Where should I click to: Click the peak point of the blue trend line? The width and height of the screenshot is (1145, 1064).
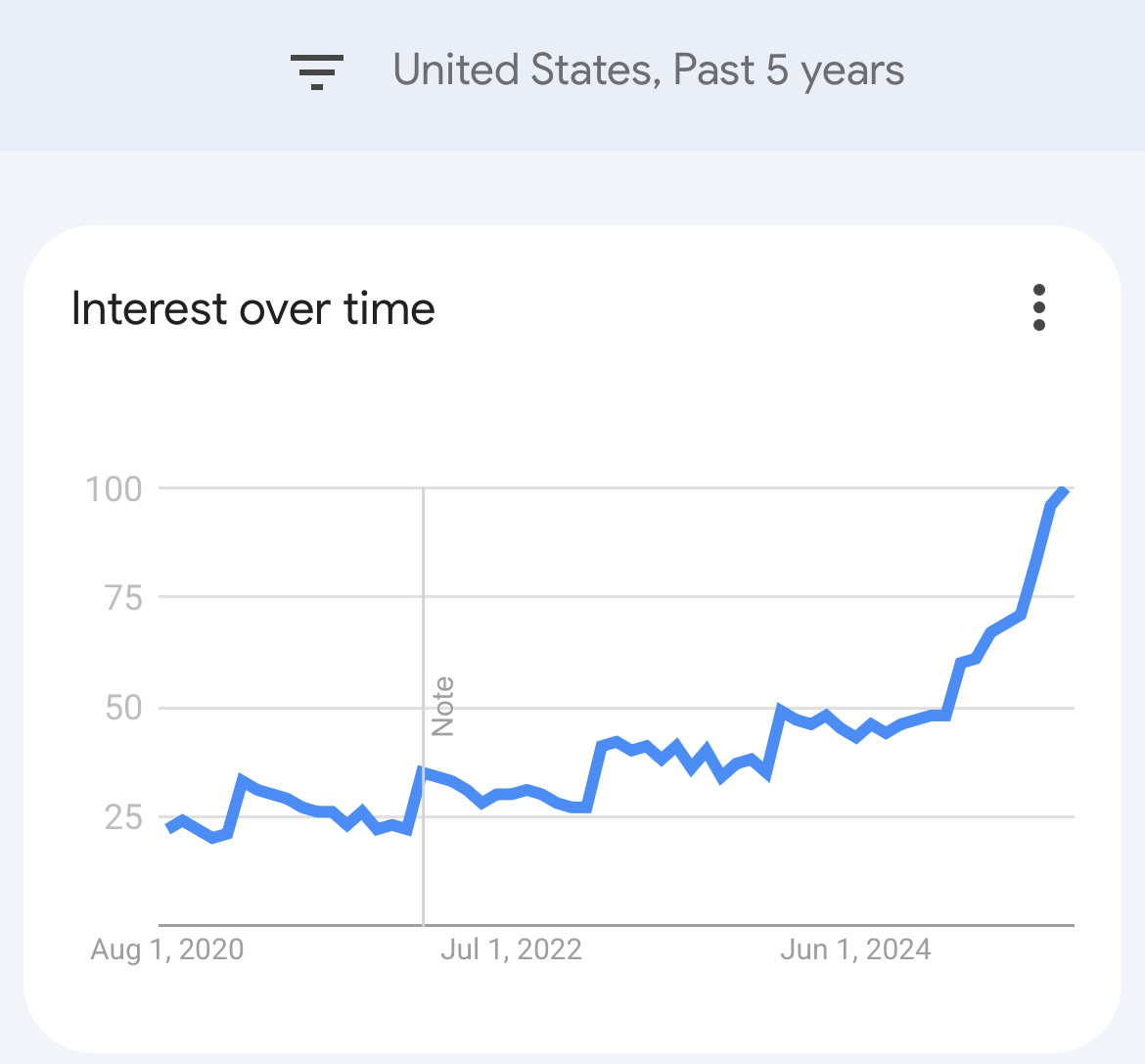(x=1065, y=490)
